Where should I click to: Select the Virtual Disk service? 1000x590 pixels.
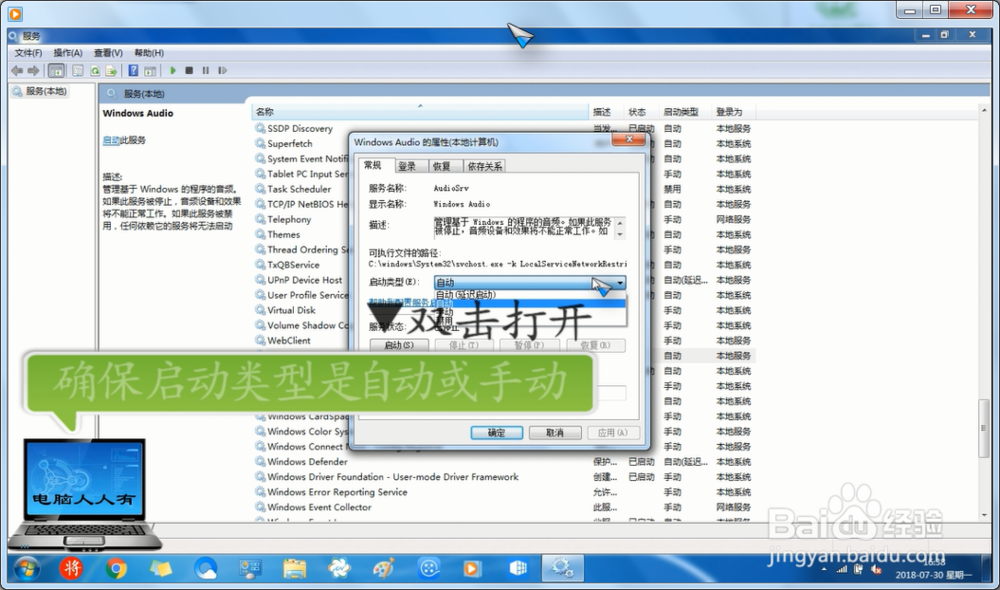[x=291, y=310]
